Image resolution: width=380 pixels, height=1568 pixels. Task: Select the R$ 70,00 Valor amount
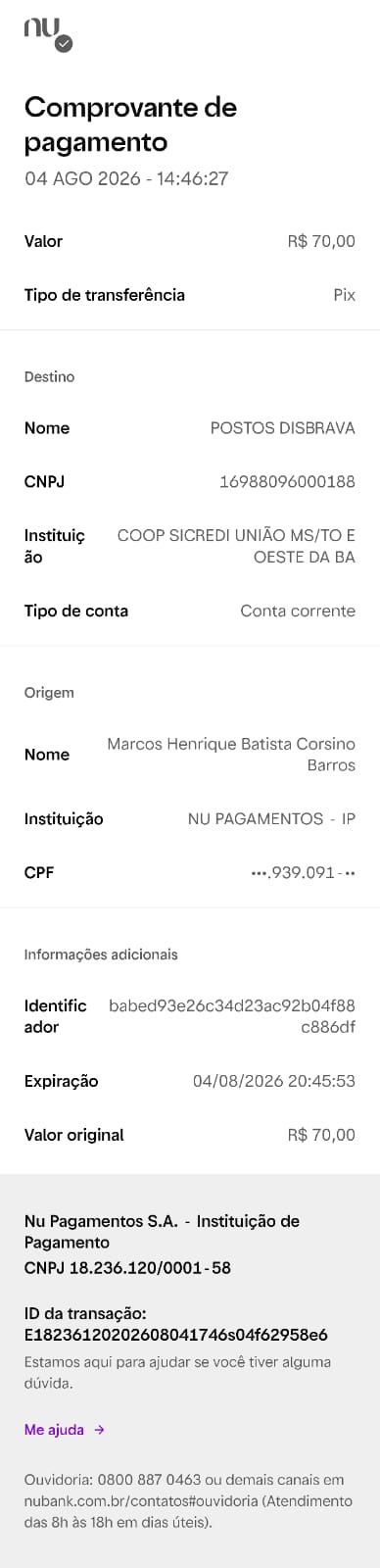(321, 241)
